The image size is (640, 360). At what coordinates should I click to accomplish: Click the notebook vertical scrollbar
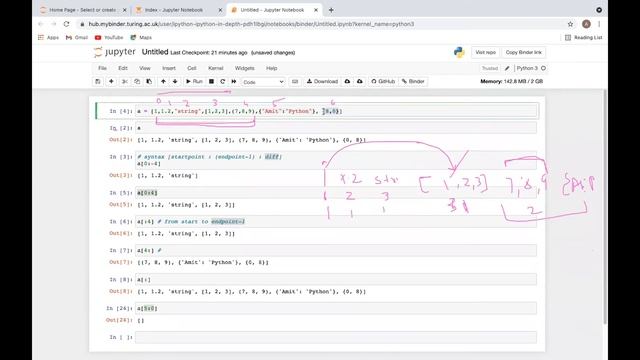coord(604,206)
